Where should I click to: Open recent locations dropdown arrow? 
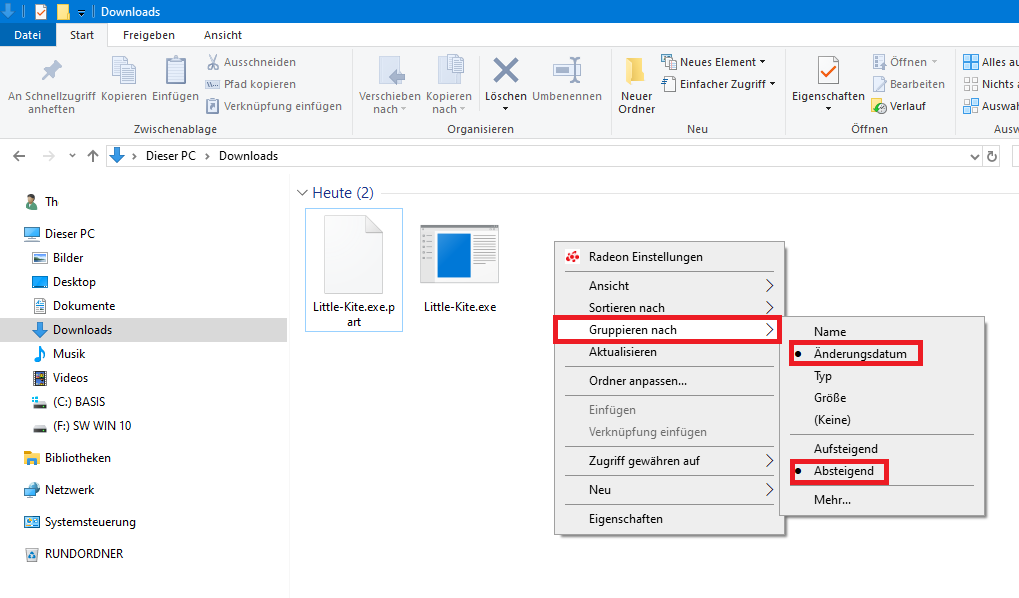point(72,156)
